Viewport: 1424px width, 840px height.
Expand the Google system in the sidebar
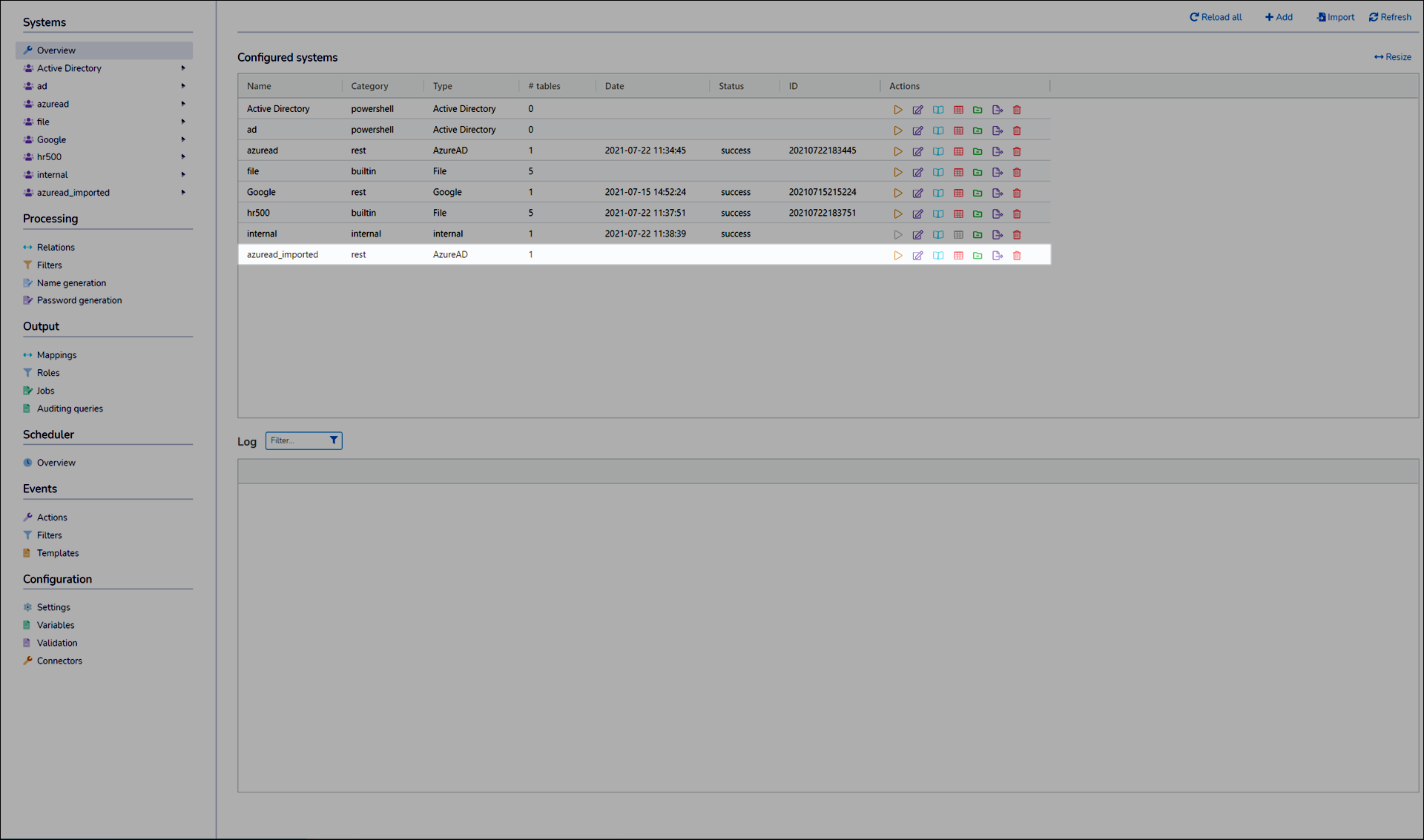click(183, 139)
